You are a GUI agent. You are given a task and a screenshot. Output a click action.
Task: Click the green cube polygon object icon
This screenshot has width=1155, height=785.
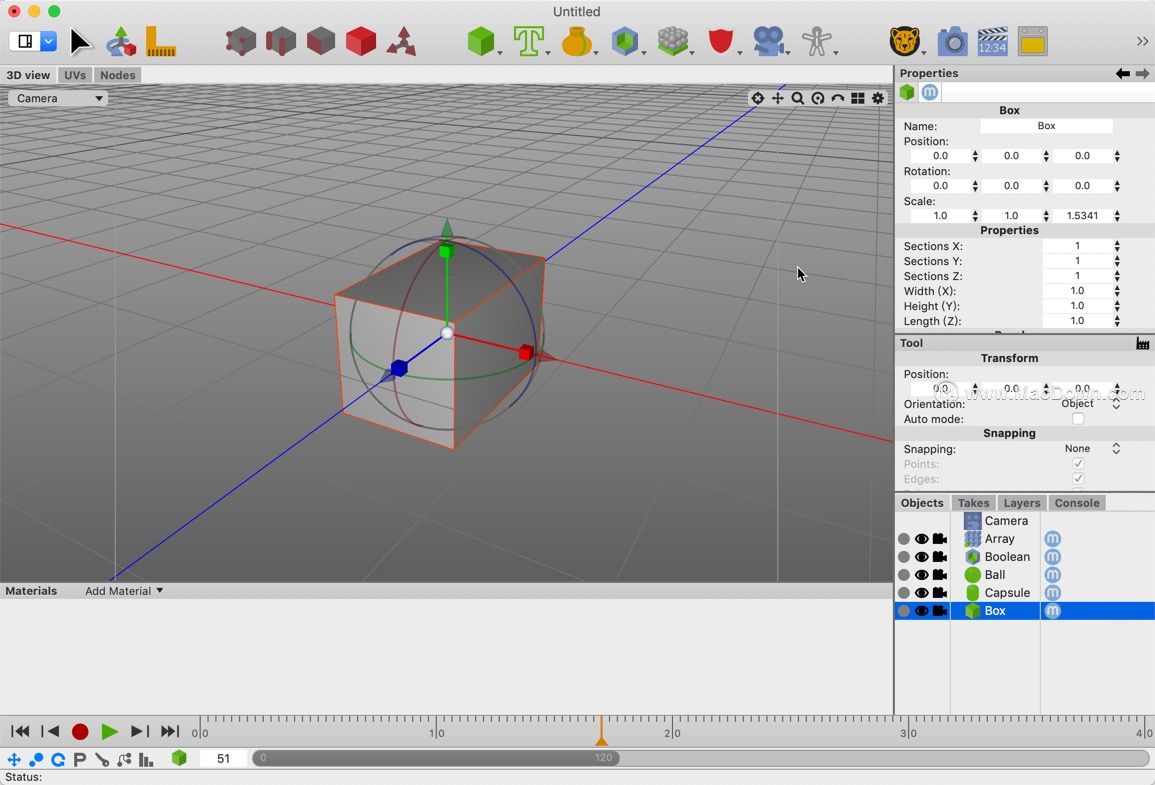483,41
